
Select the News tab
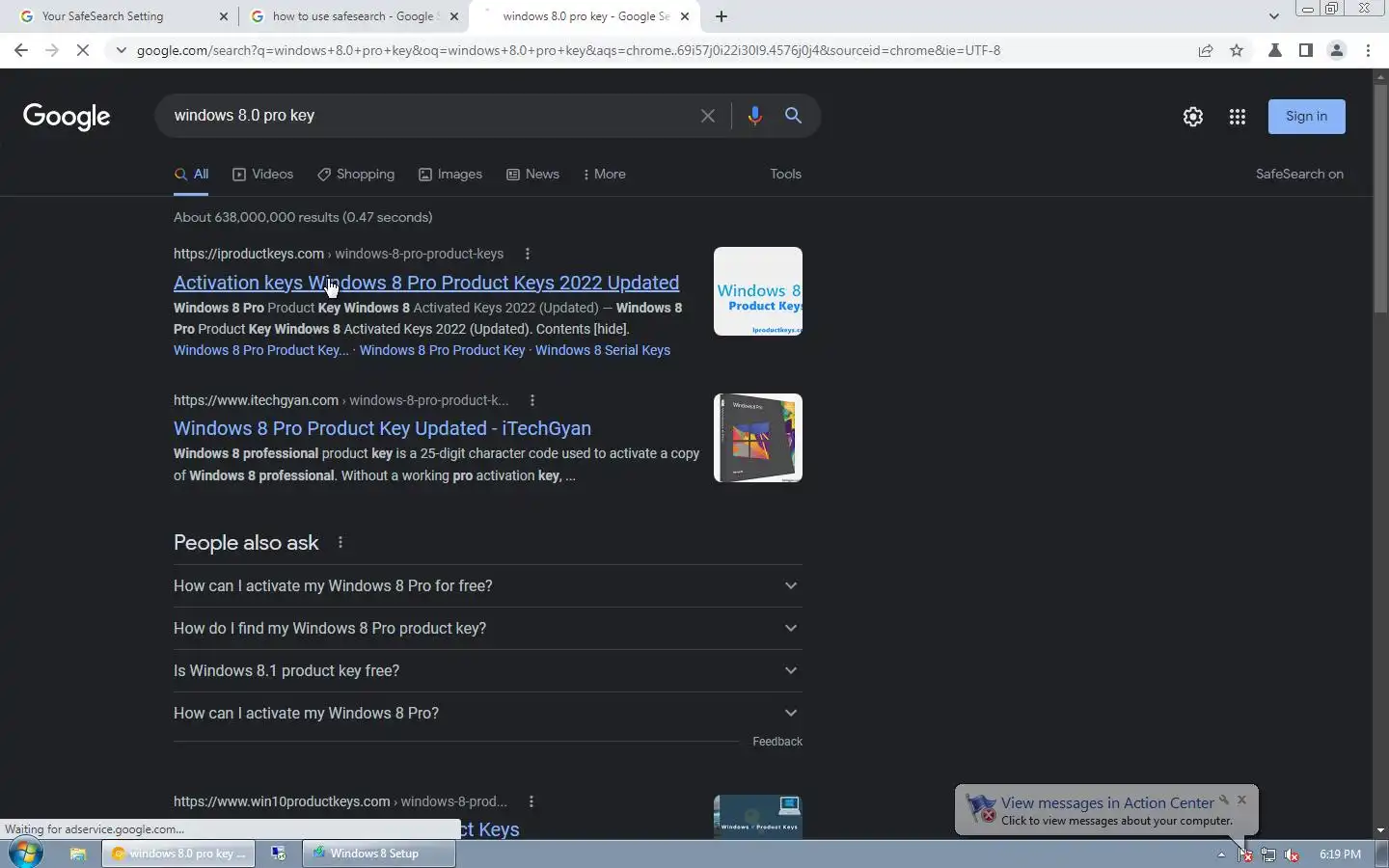(x=533, y=175)
